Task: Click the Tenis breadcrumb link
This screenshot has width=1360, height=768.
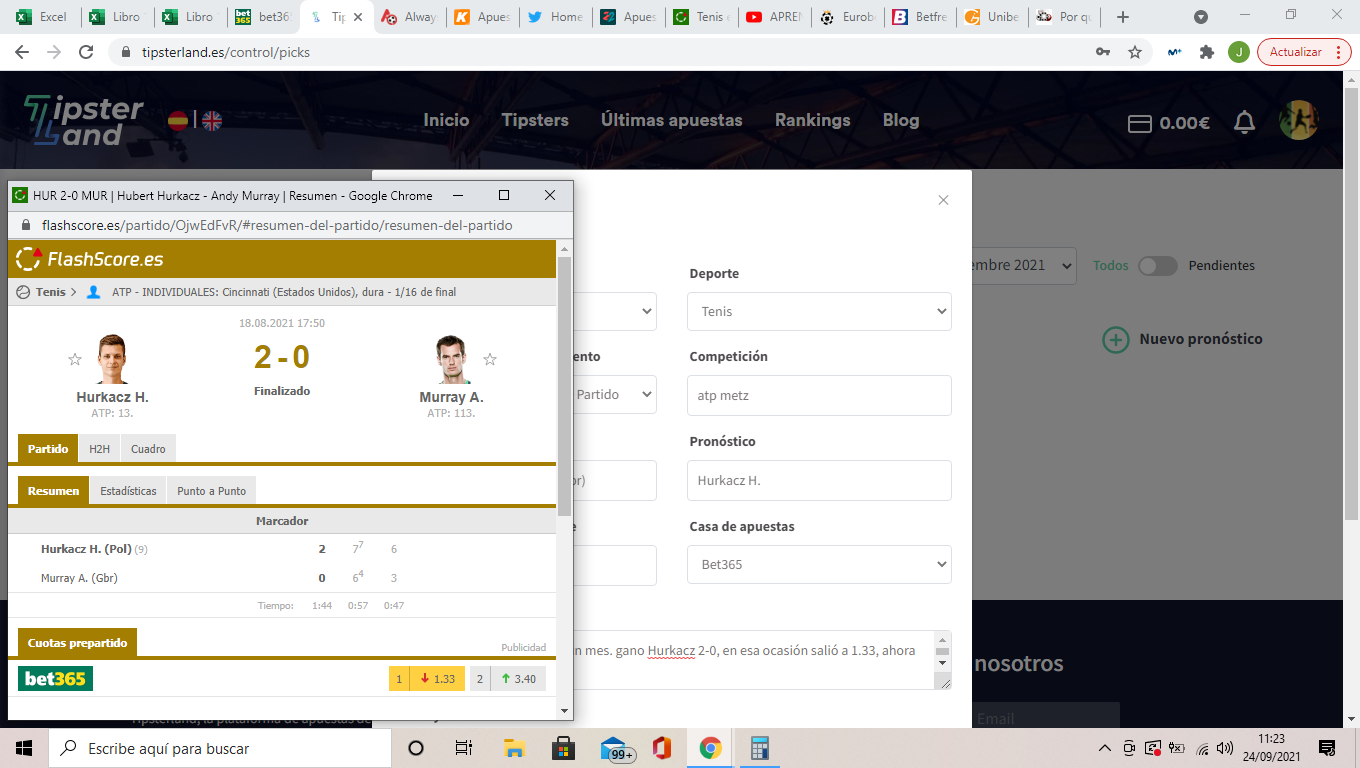Action: [x=50, y=292]
